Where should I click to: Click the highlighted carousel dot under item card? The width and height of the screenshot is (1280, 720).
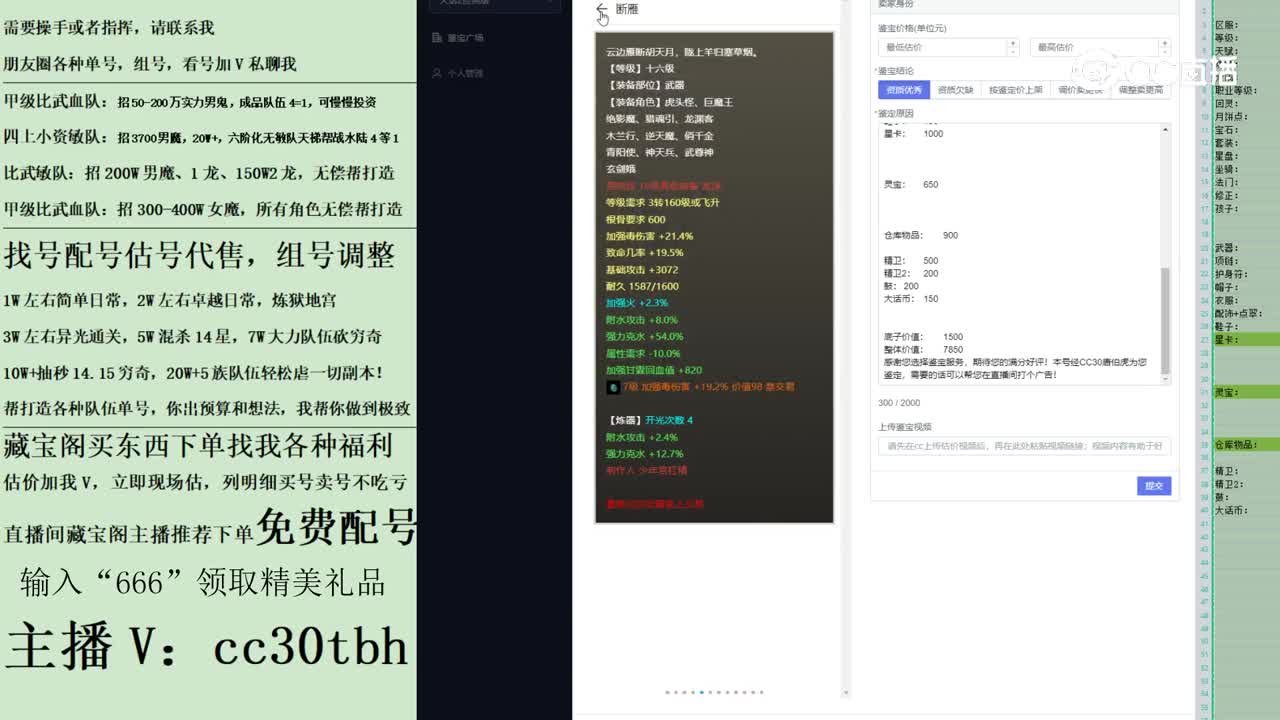coord(702,692)
